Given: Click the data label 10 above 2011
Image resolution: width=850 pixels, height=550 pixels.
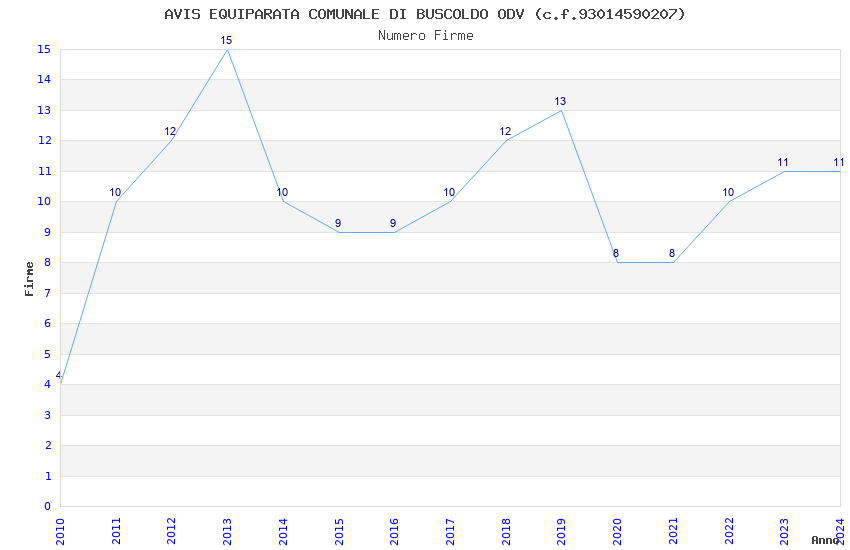Looking at the screenshot, I should (115, 192).
